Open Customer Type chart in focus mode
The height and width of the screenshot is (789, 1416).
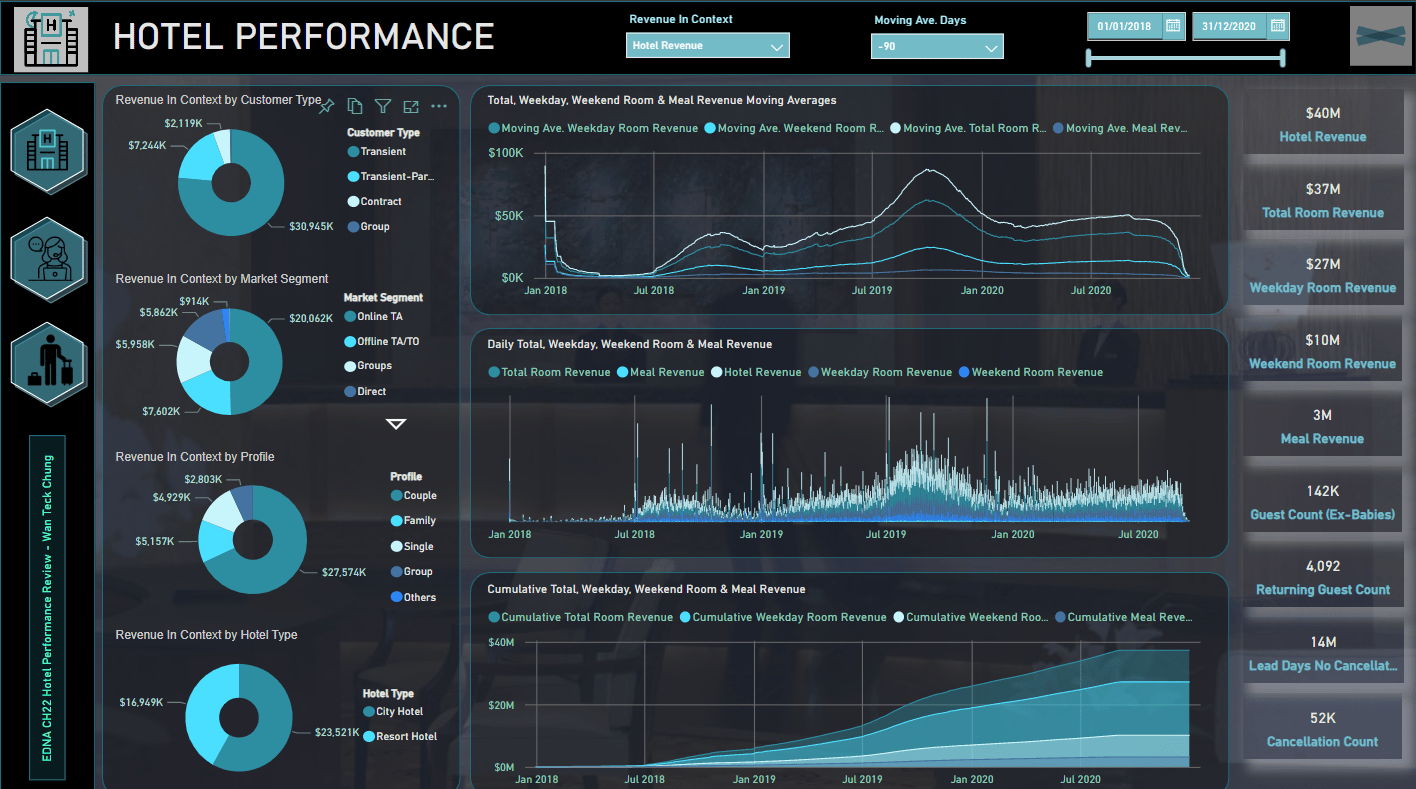[410, 106]
